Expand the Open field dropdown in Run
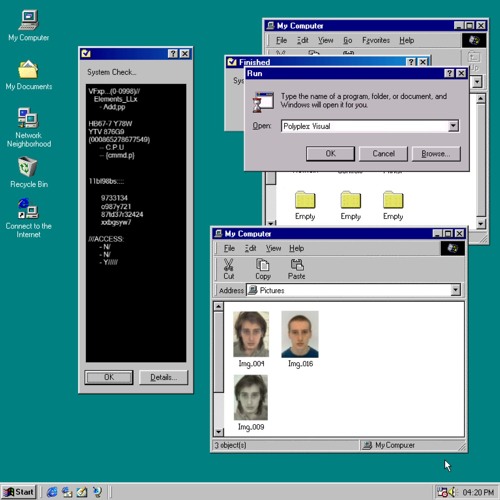Image resolution: width=500 pixels, height=500 pixels. (x=453, y=126)
